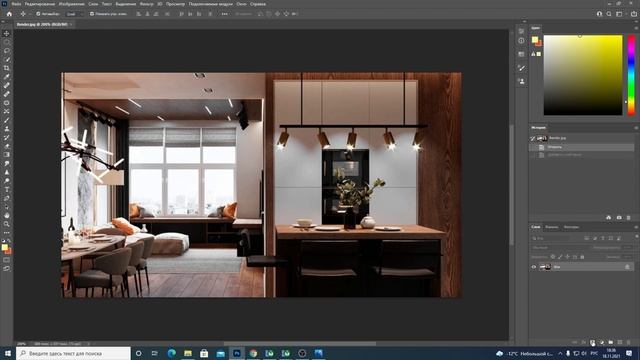Open the workspace switcher icon
Image resolution: width=640 pixels, height=360 pixels.
(x=619, y=14)
